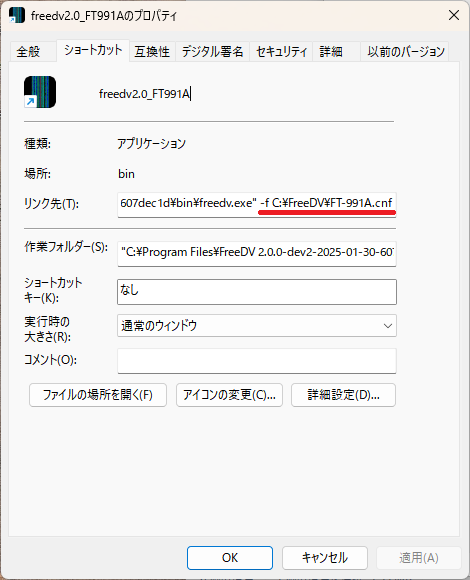The image size is (470, 580).
Task: Click the title bar FreeDV icon
Action: click(x=17, y=15)
